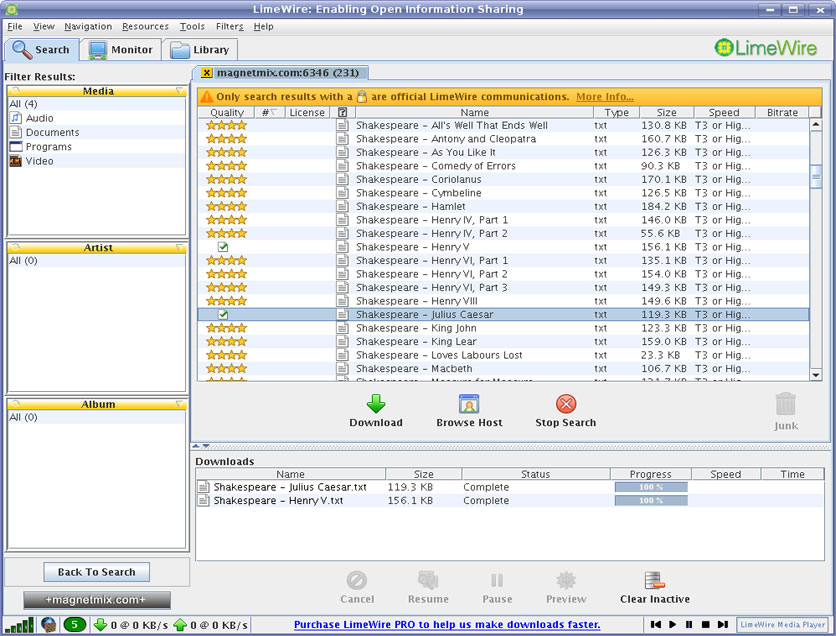Click the Resume download icon
Image resolution: width=836 pixels, height=636 pixels.
point(428,580)
